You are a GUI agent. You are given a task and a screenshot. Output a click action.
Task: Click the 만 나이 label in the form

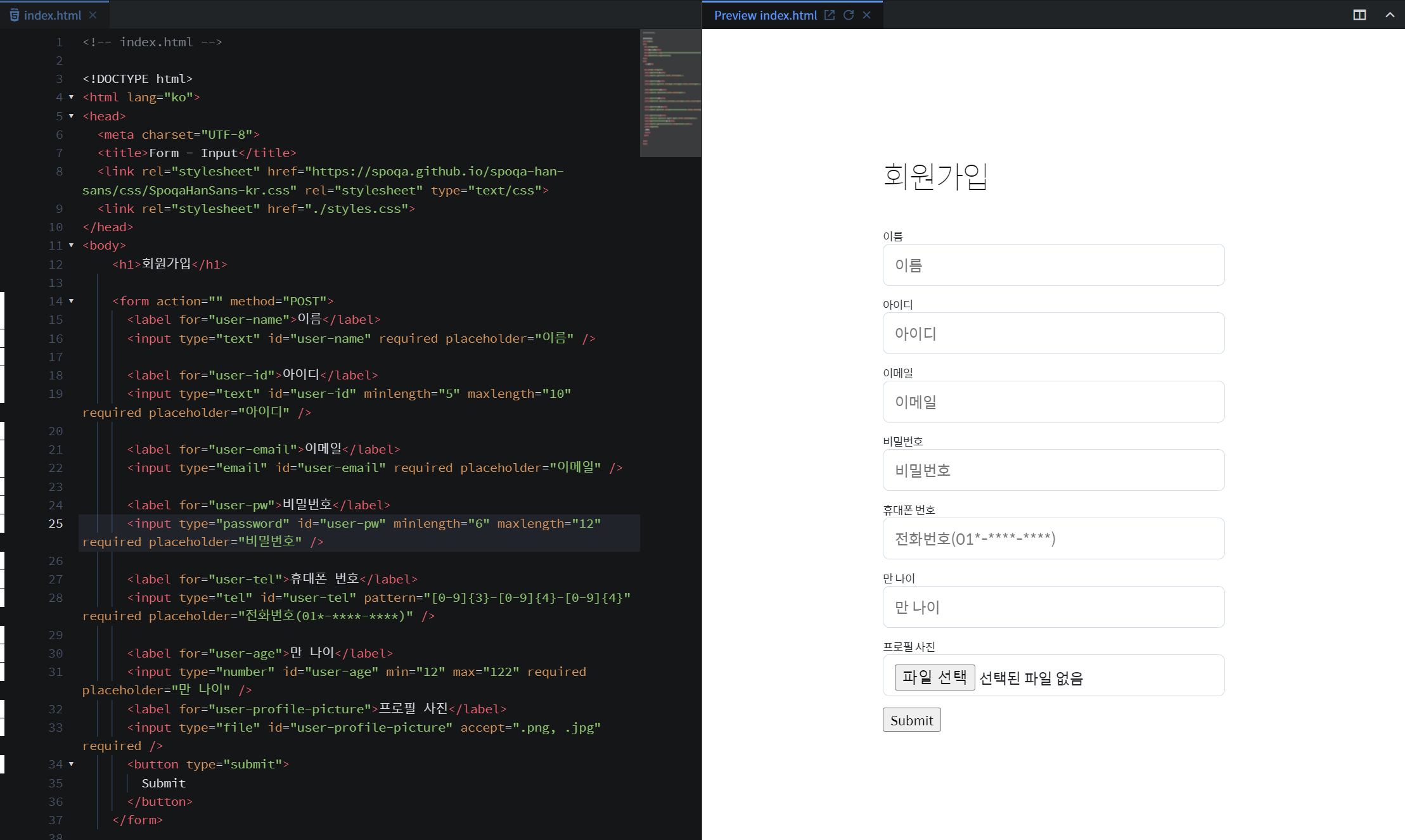[x=899, y=578]
